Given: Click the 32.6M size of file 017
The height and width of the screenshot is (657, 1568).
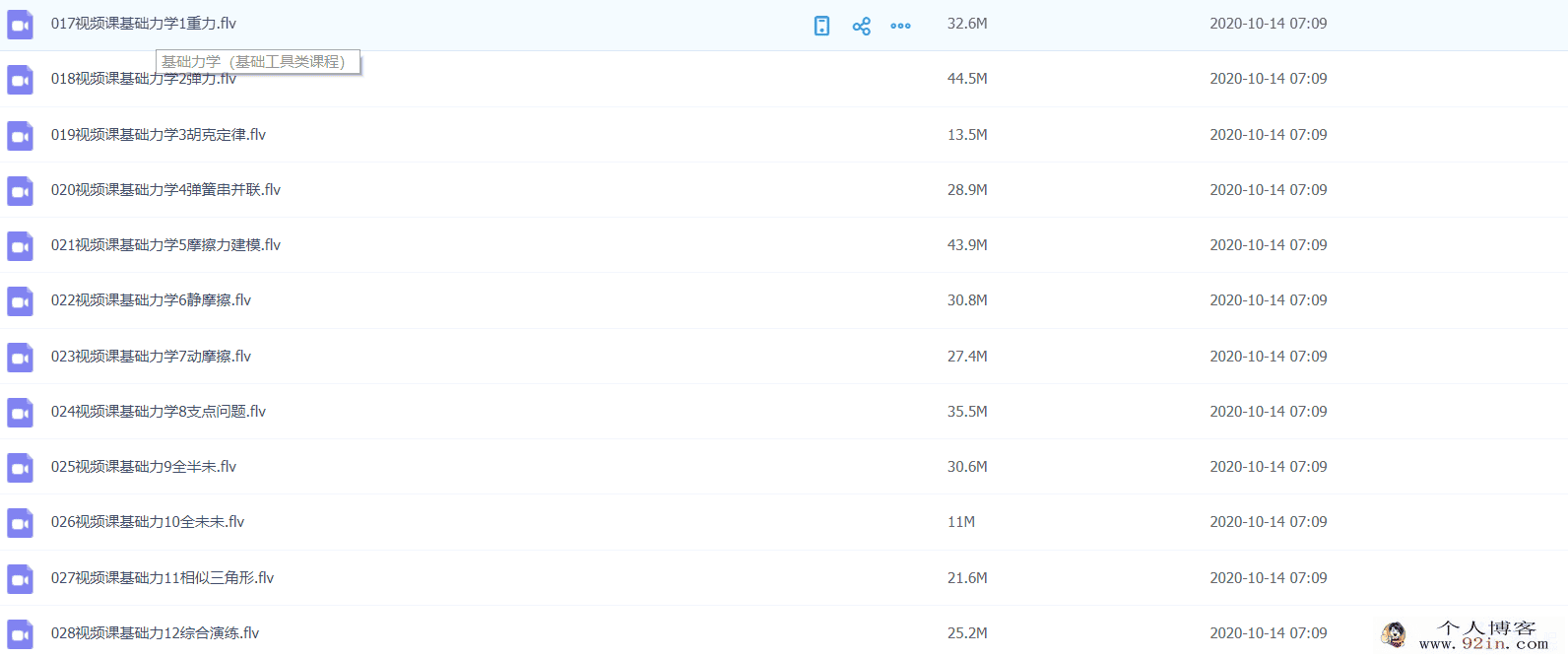Looking at the screenshot, I should pyautogui.click(x=967, y=24).
